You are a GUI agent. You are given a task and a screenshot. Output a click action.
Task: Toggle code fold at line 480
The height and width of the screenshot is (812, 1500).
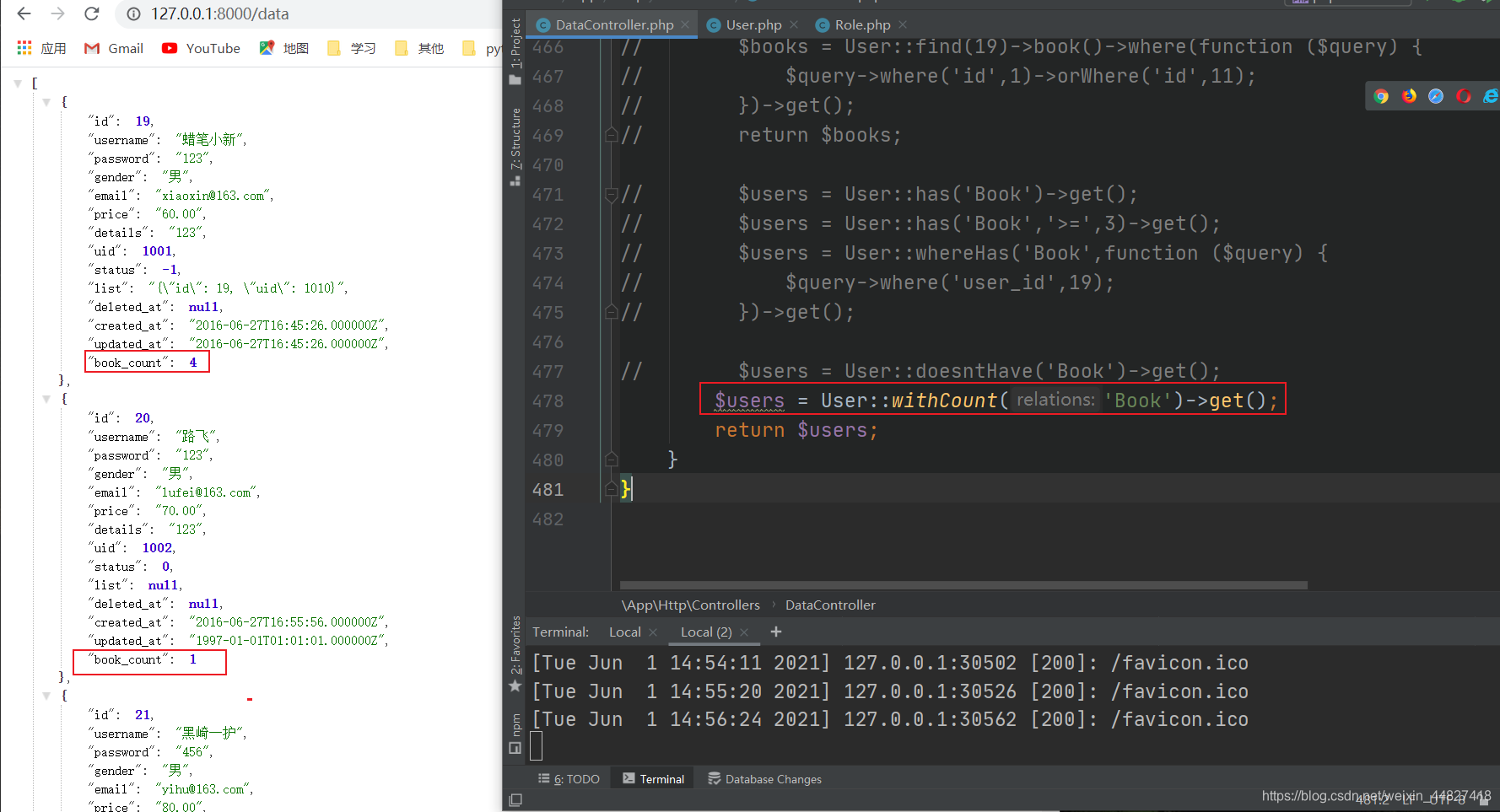pyautogui.click(x=612, y=460)
